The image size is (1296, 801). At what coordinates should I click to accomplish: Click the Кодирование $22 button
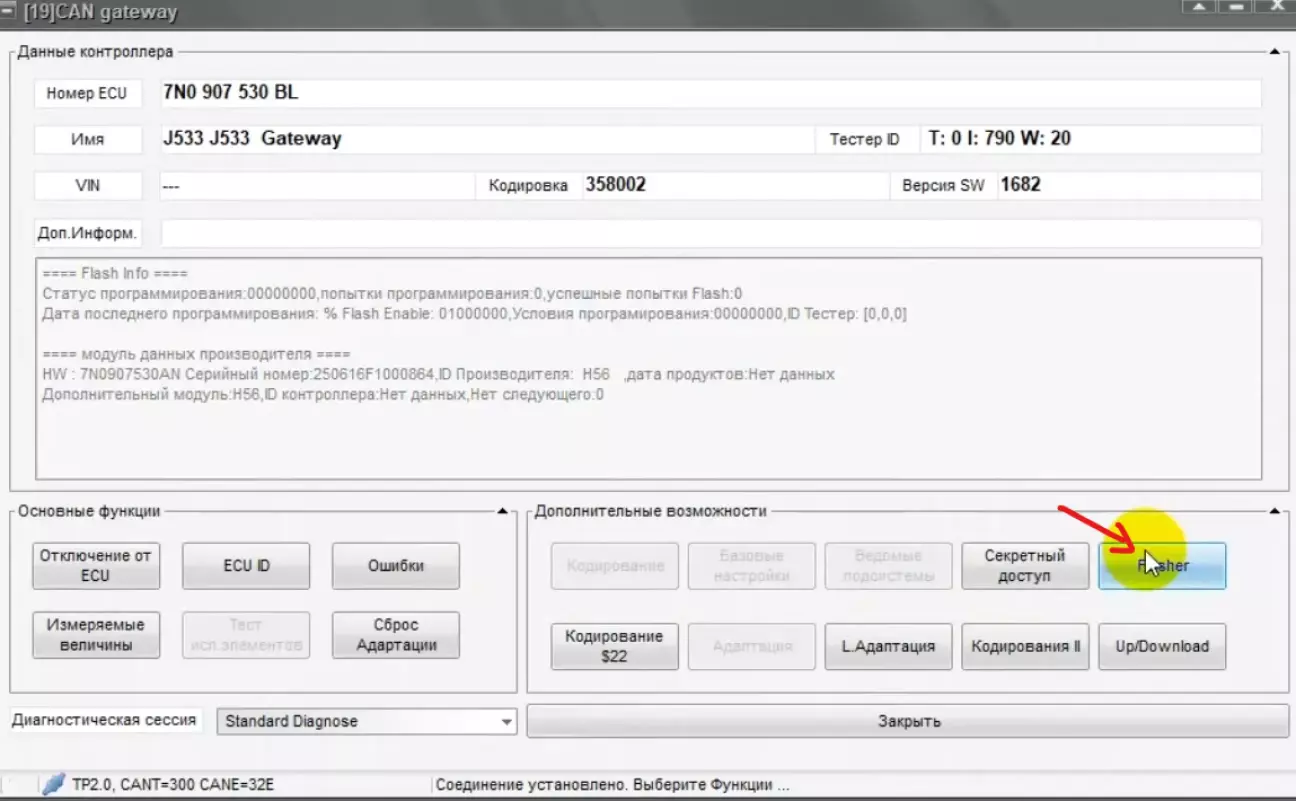pos(614,646)
